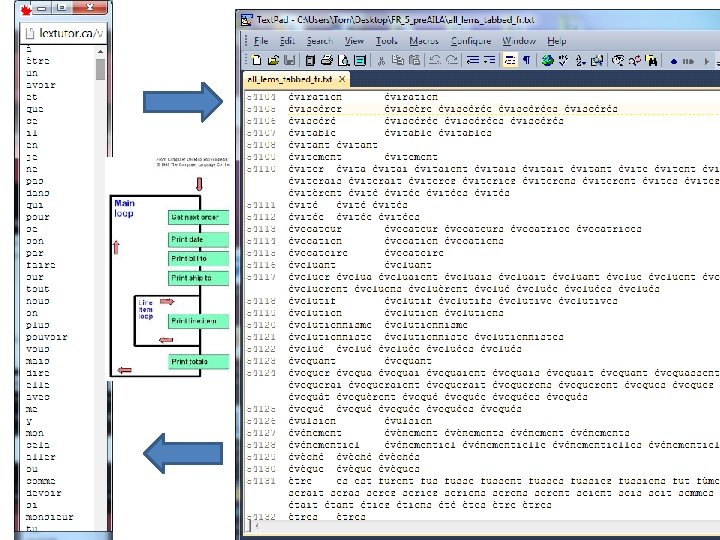Open Find in Files (binoculars icon)

coord(651,60)
